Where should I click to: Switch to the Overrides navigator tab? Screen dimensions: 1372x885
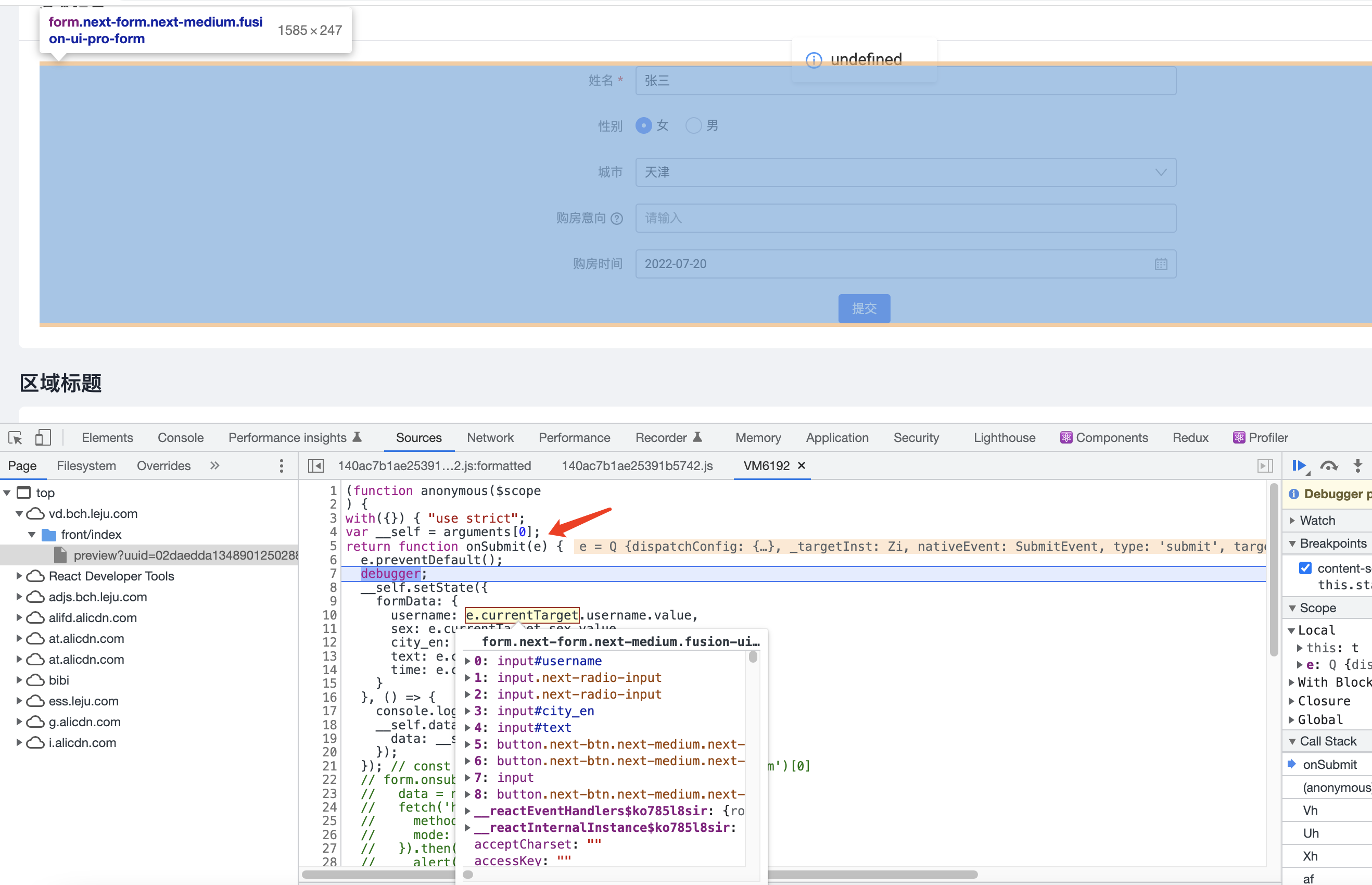click(164, 465)
